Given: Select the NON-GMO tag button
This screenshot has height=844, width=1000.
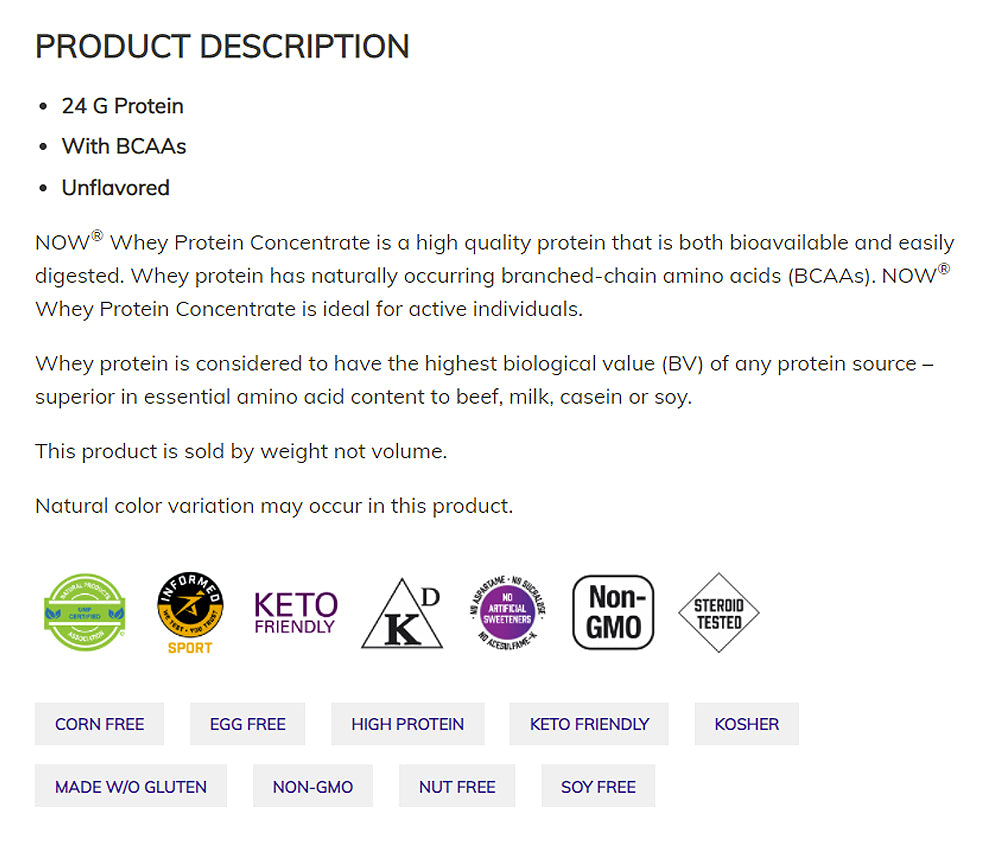Looking at the screenshot, I should tap(313, 786).
